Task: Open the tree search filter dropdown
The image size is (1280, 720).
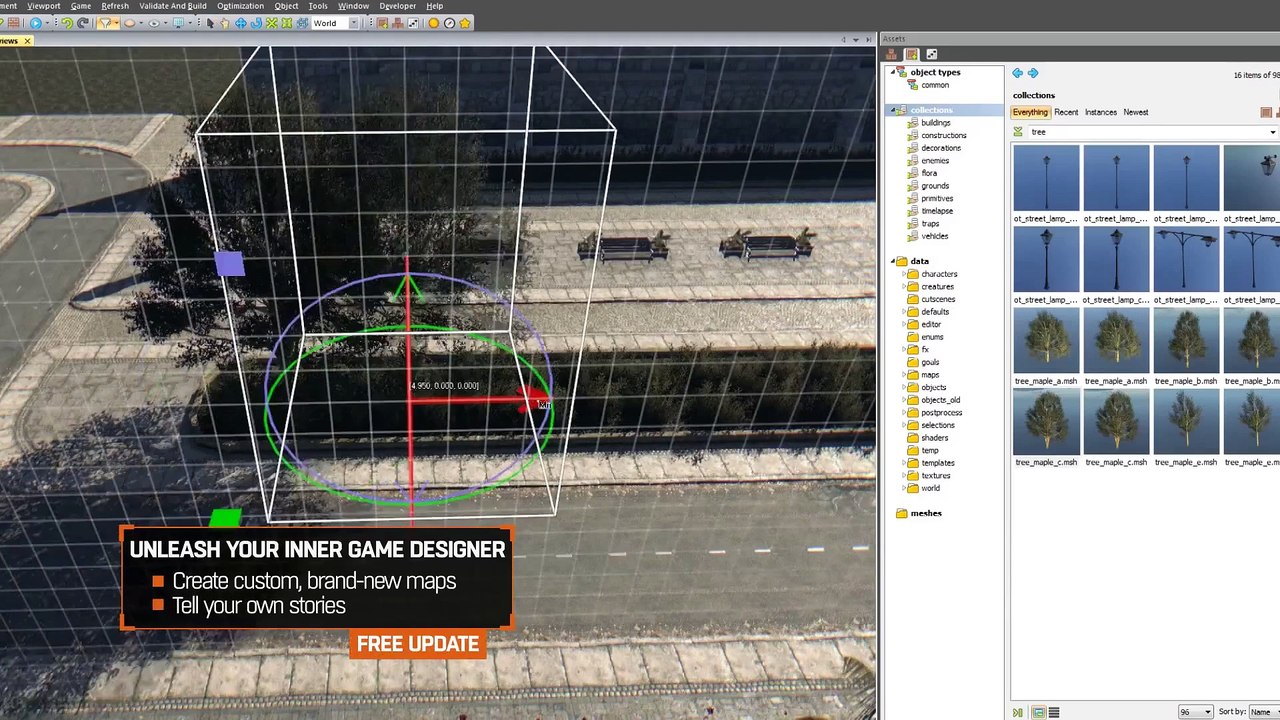Action: (1272, 132)
